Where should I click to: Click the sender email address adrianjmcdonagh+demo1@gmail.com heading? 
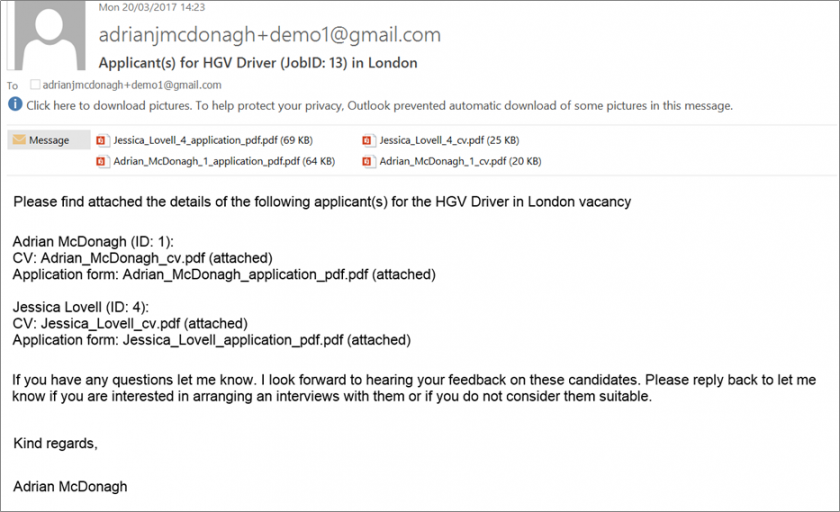tap(269, 35)
